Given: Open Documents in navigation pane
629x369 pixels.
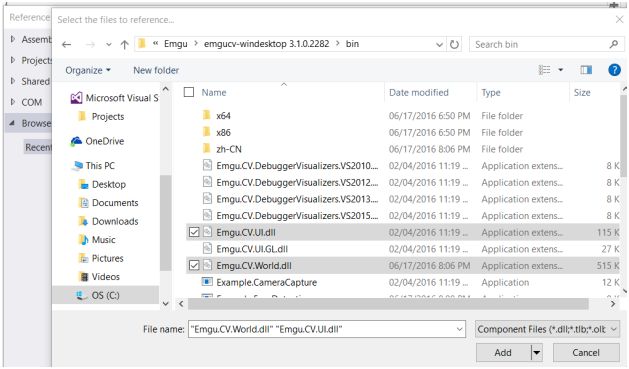Looking at the screenshot, I should pyautogui.click(x=109, y=203).
